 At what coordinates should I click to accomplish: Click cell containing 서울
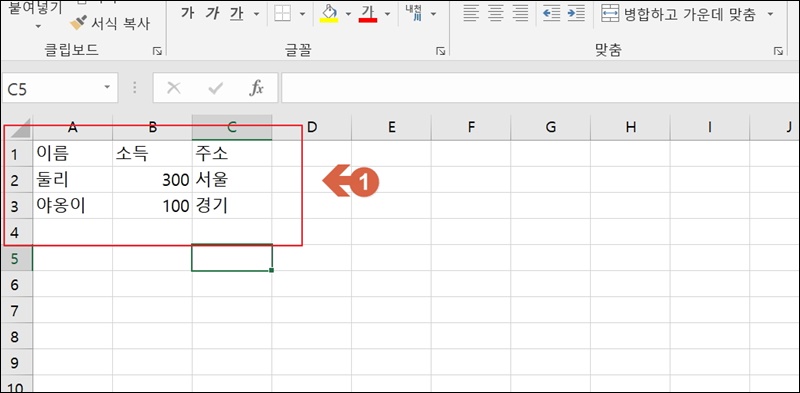click(x=232, y=180)
